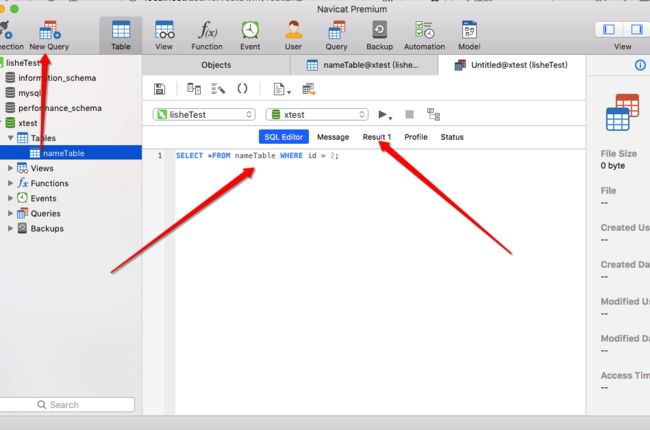
Task: Open the lisheTest connection dropdown
Action: coord(204,114)
